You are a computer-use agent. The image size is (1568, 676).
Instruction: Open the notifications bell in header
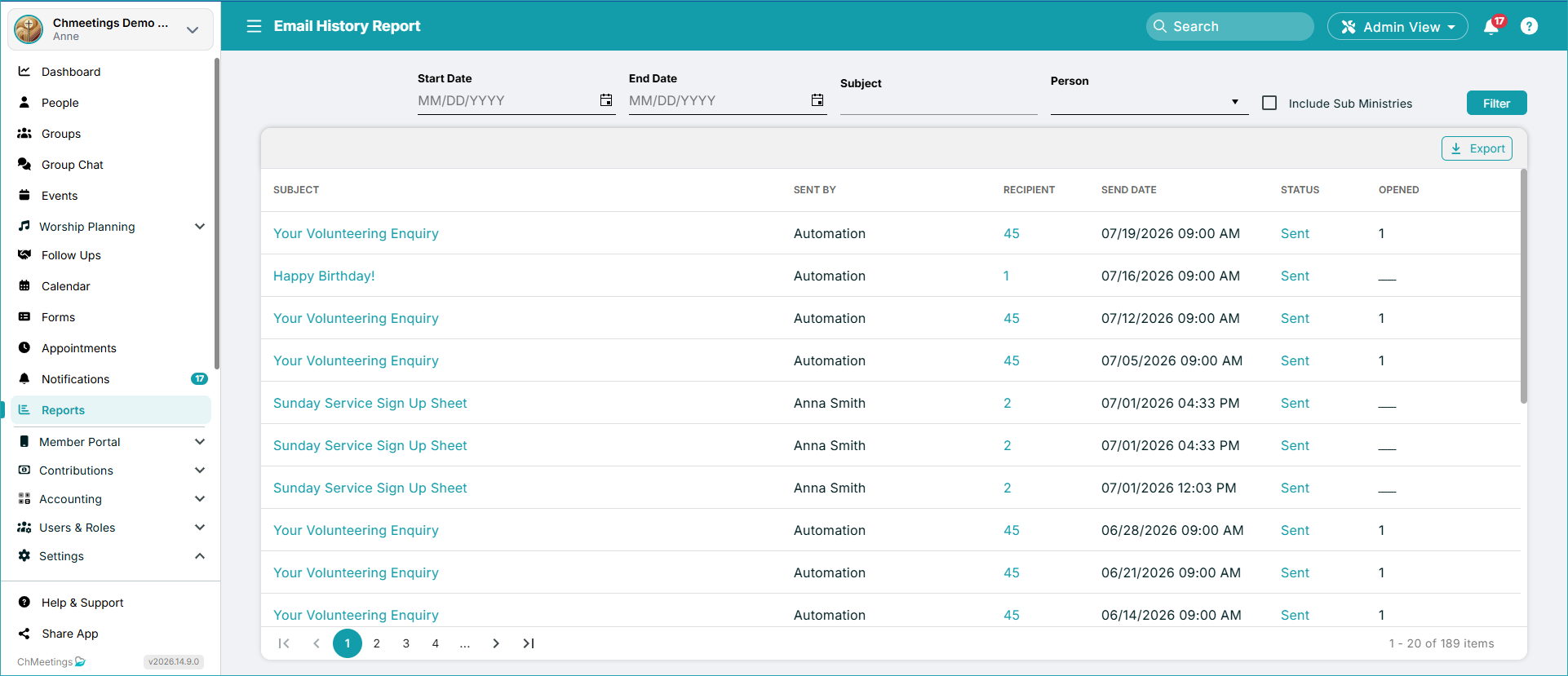pyautogui.click(x=1491, y=27)
